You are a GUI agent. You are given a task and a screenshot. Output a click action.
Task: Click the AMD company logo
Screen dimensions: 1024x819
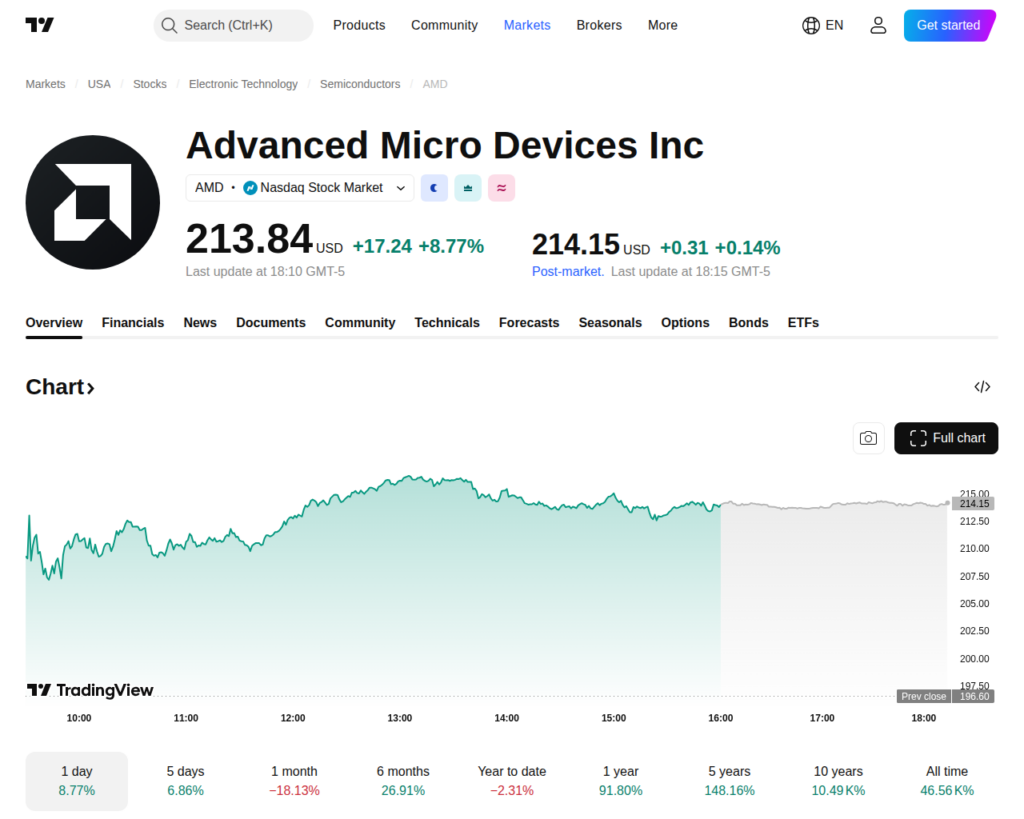pyautogui.click(x=93, y=202)
